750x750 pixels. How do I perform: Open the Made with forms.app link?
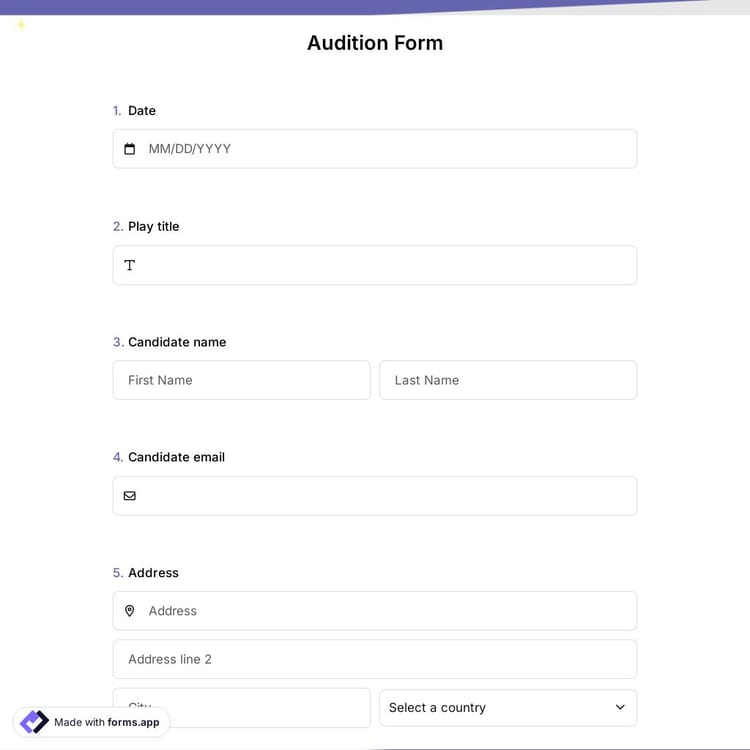tap(106, 722)
